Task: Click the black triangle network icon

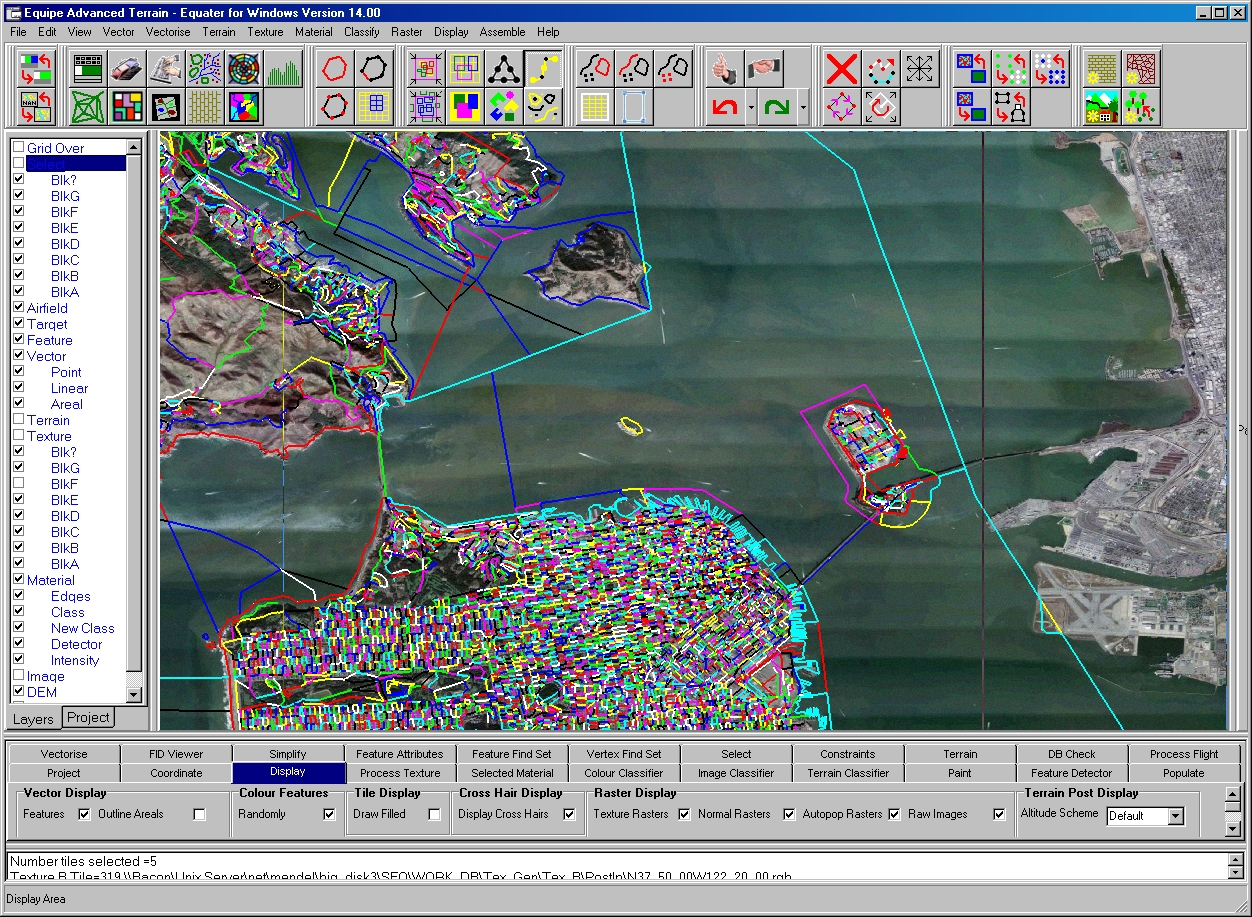Action: (503, 69)
